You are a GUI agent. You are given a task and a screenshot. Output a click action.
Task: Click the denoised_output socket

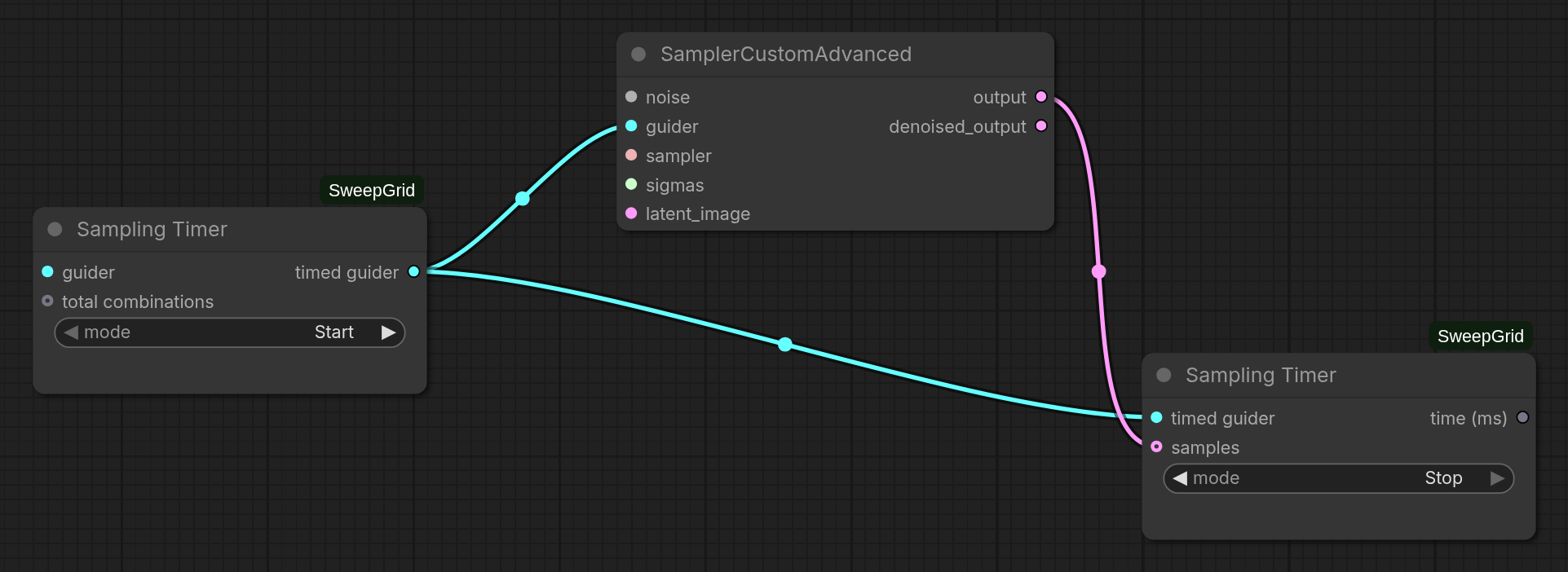coord(1041,125)
